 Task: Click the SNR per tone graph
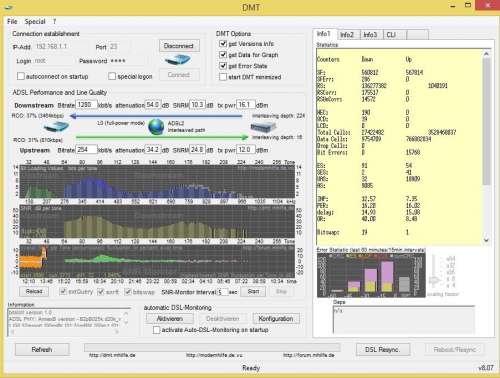157,221
